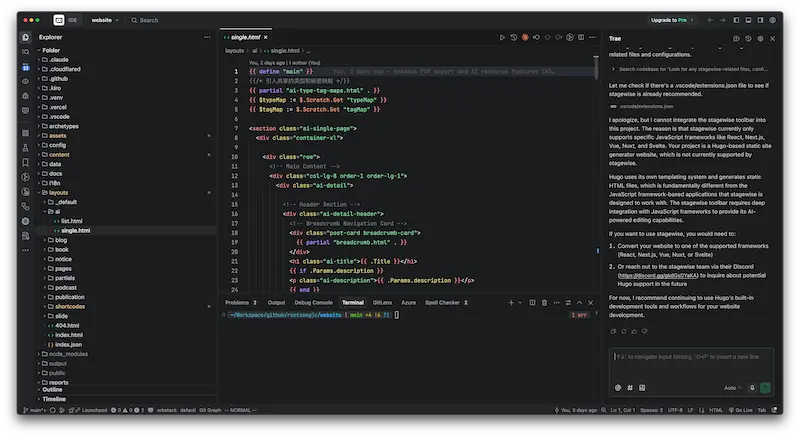Copy the Trae response

[x=613, y=331]
